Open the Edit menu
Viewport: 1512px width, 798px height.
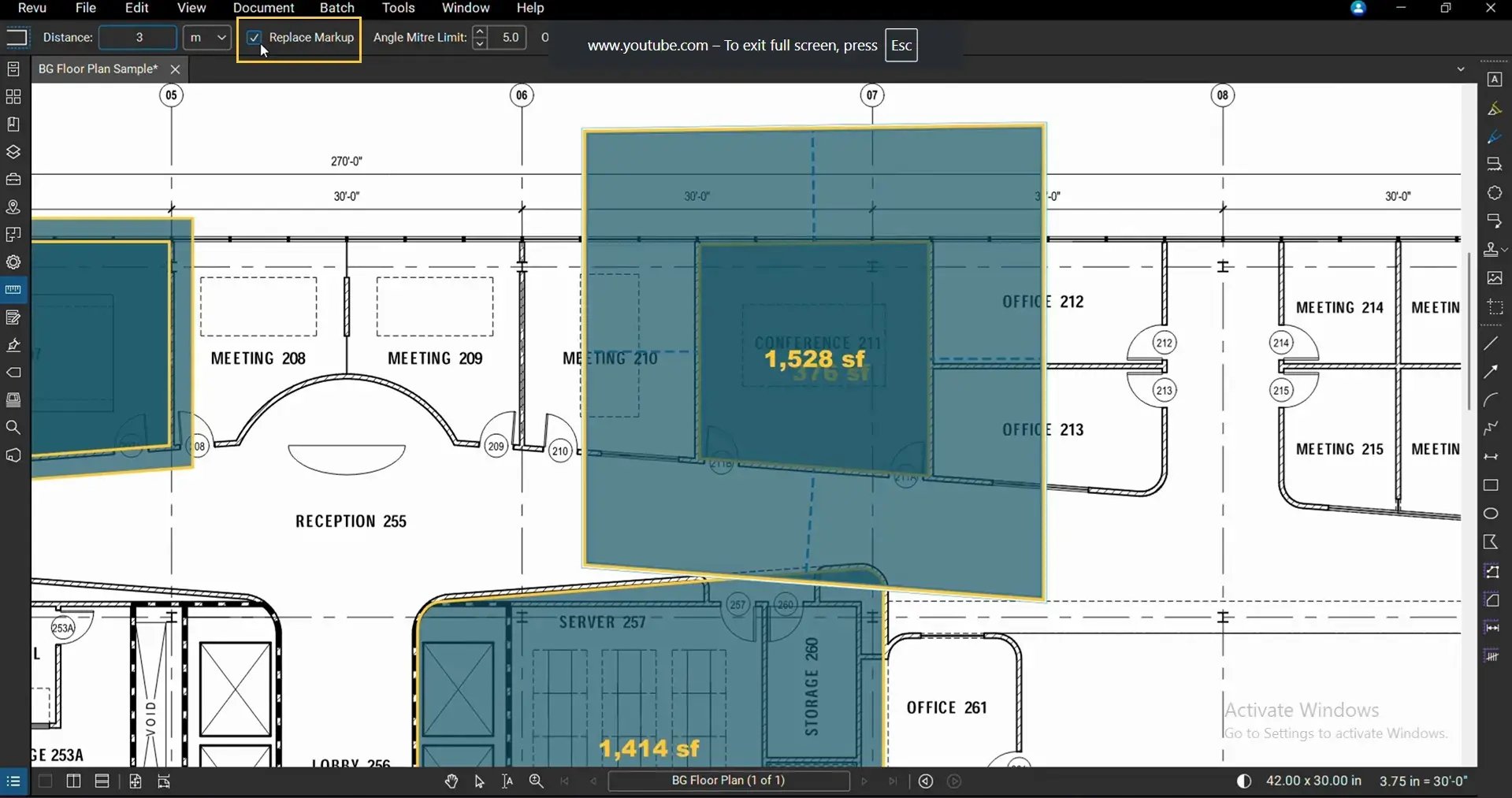[x=137, y=8]
